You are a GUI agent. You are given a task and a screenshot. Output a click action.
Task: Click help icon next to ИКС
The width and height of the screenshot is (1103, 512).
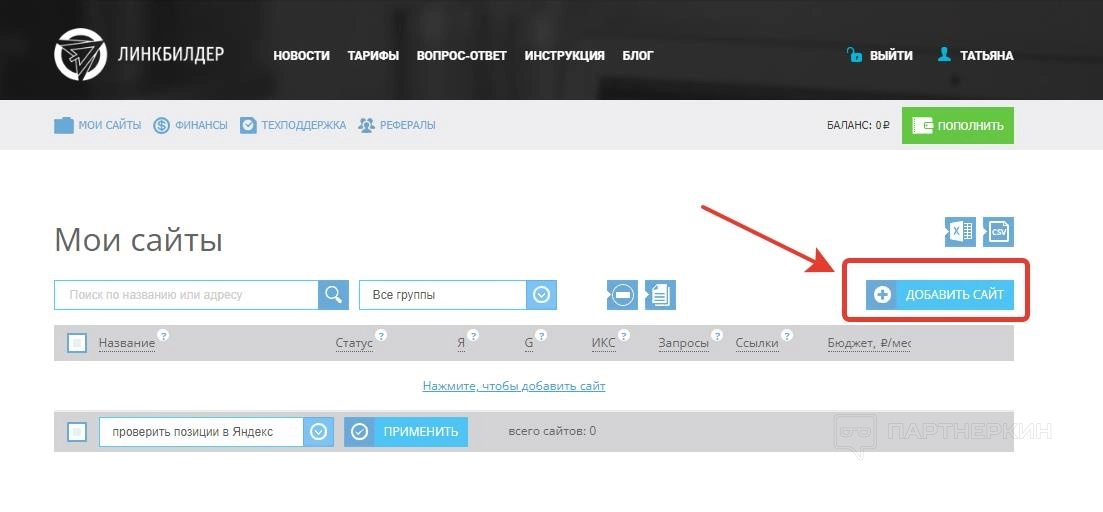coord(624,335)
